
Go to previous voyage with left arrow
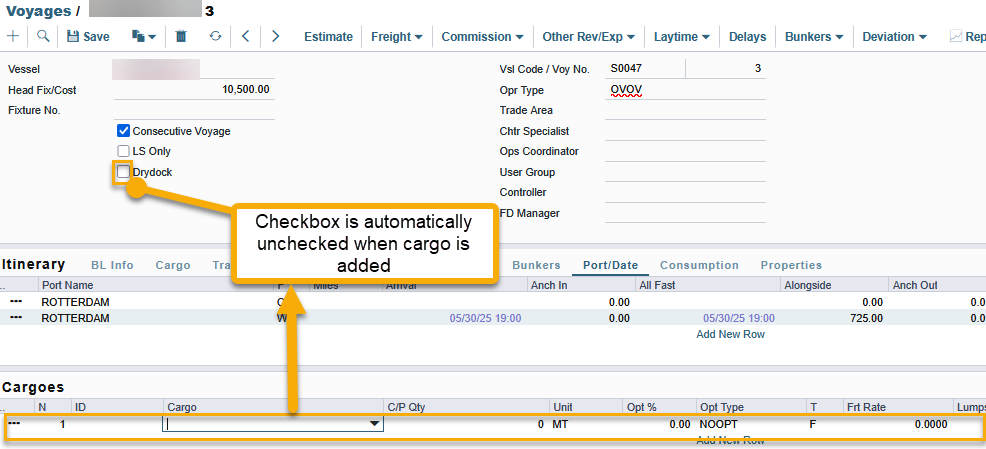[246, 36]
